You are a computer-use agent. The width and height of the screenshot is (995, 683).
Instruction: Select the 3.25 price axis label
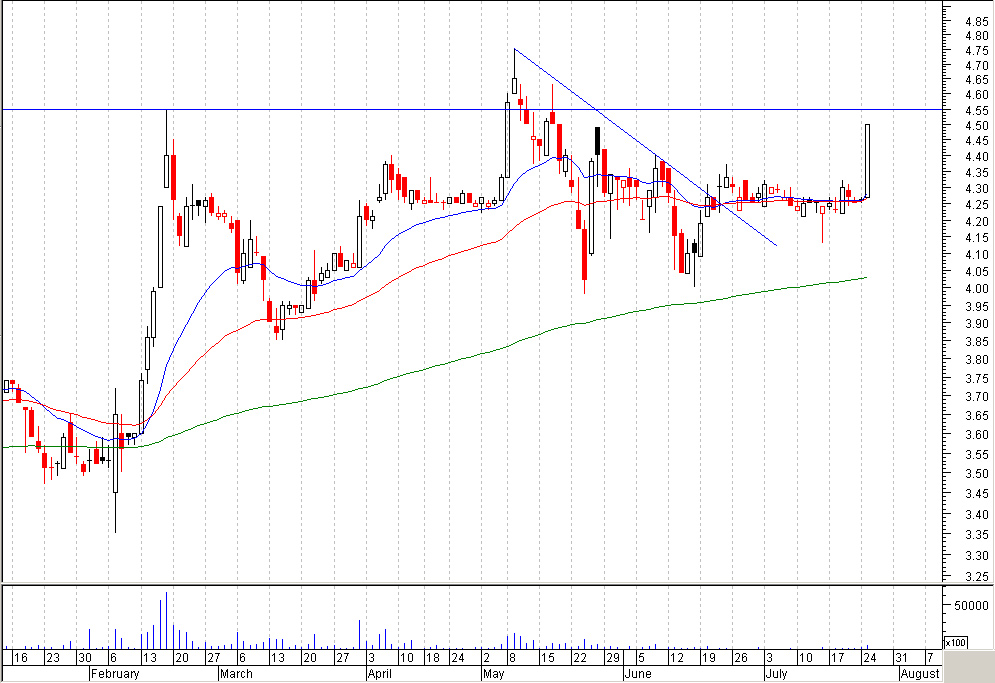pyautogui.click(x=976, y=577)
